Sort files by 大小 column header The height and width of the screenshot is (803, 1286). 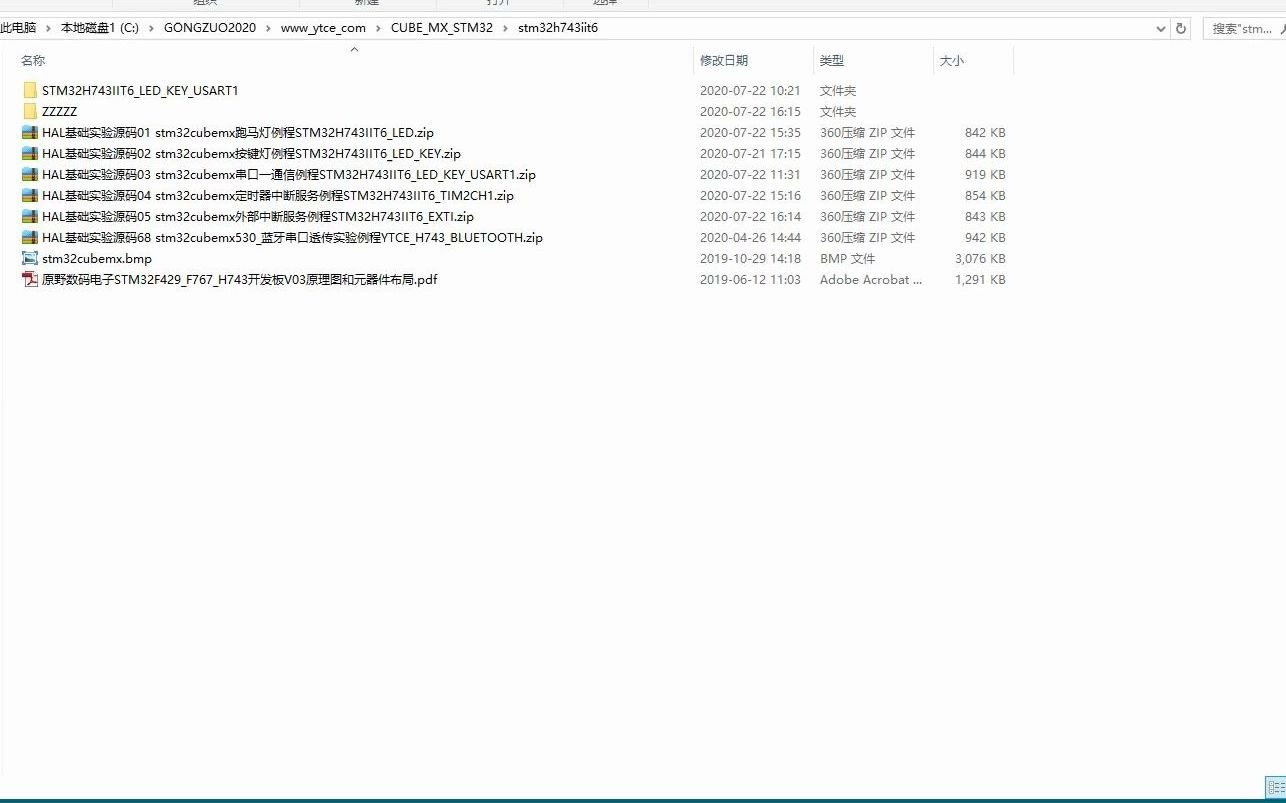pos(952,61)
